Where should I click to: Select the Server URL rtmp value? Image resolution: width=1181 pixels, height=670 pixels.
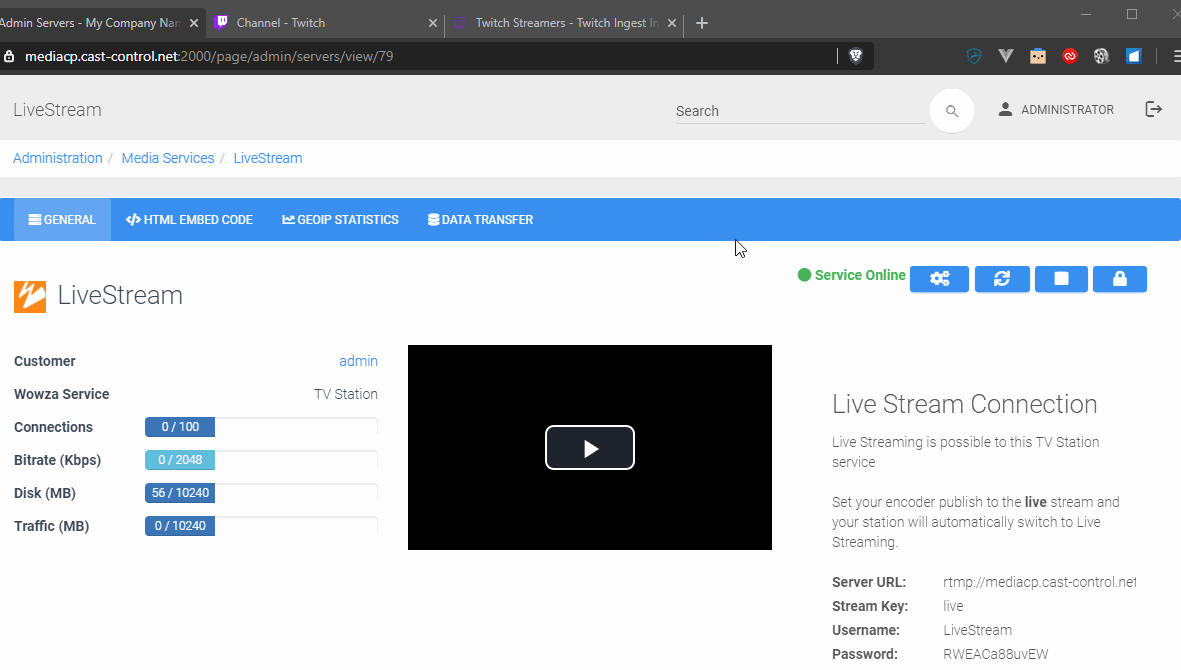[x=1039, y=582]
